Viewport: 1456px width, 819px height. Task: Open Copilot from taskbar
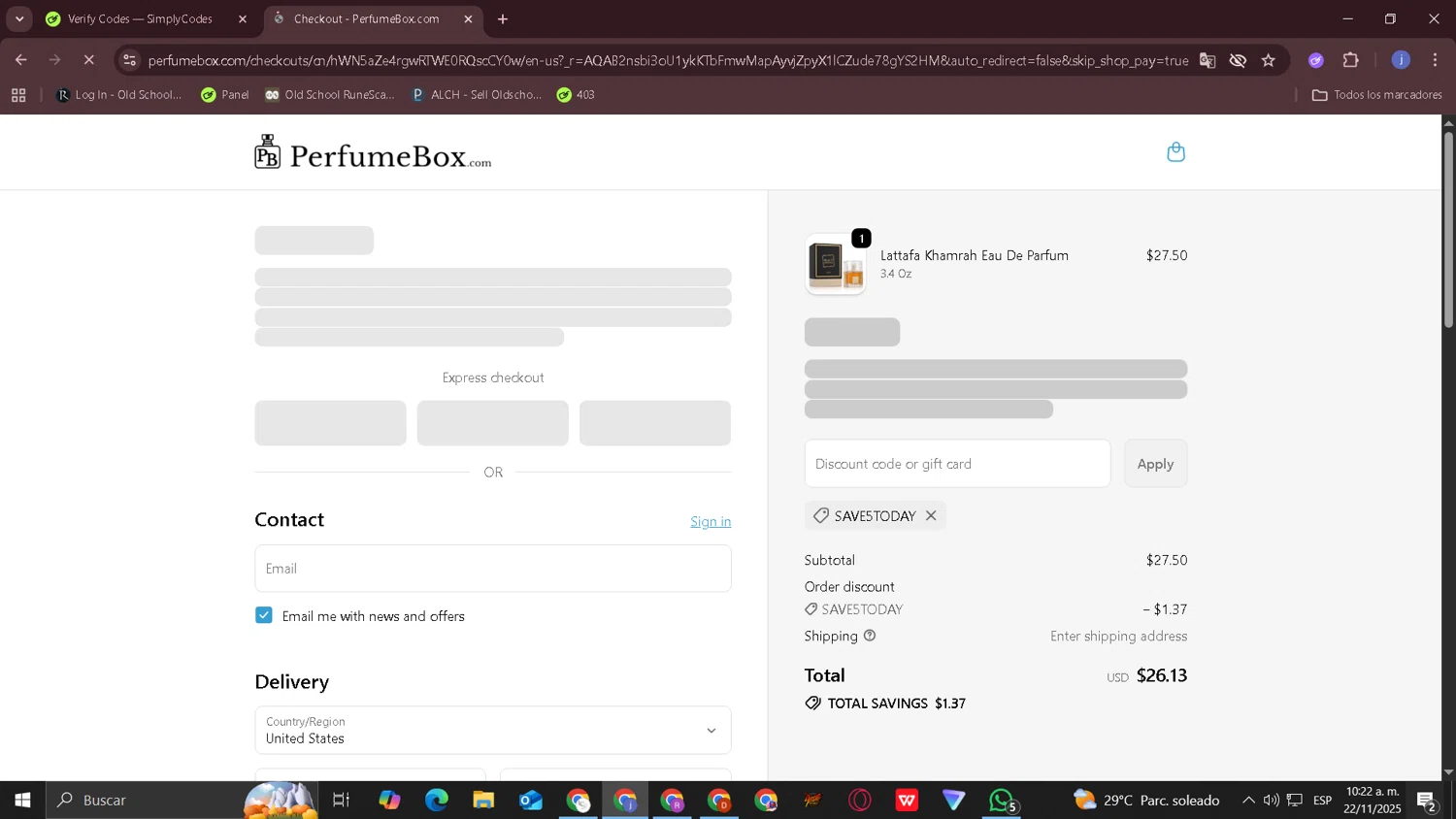pos(389,801)
